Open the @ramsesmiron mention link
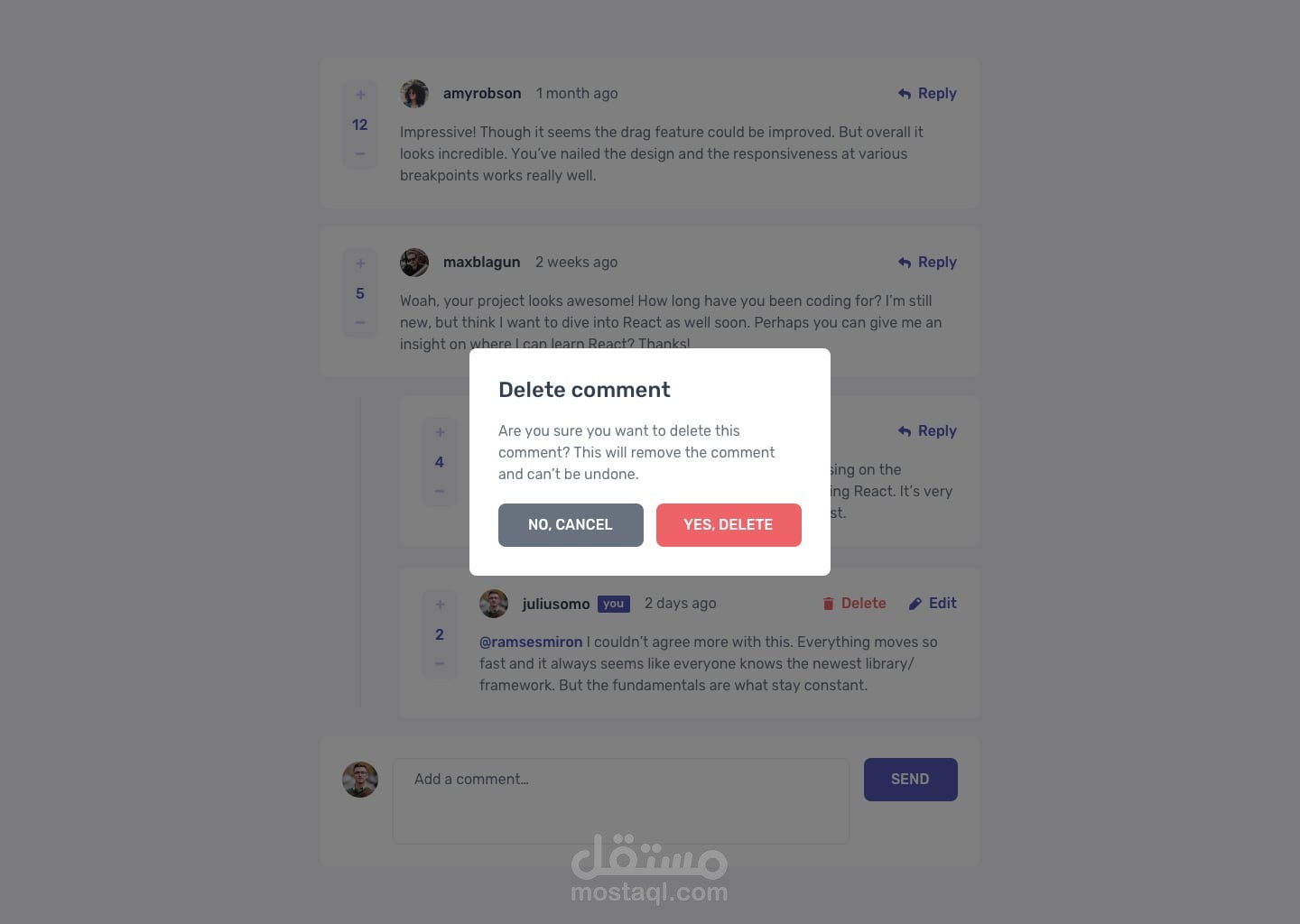 (x=531, y=642)
